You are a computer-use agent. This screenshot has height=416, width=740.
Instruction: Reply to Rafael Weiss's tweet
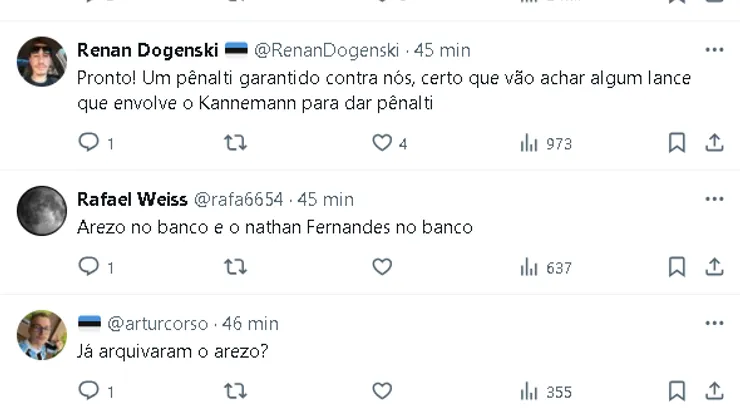(89, 267)
